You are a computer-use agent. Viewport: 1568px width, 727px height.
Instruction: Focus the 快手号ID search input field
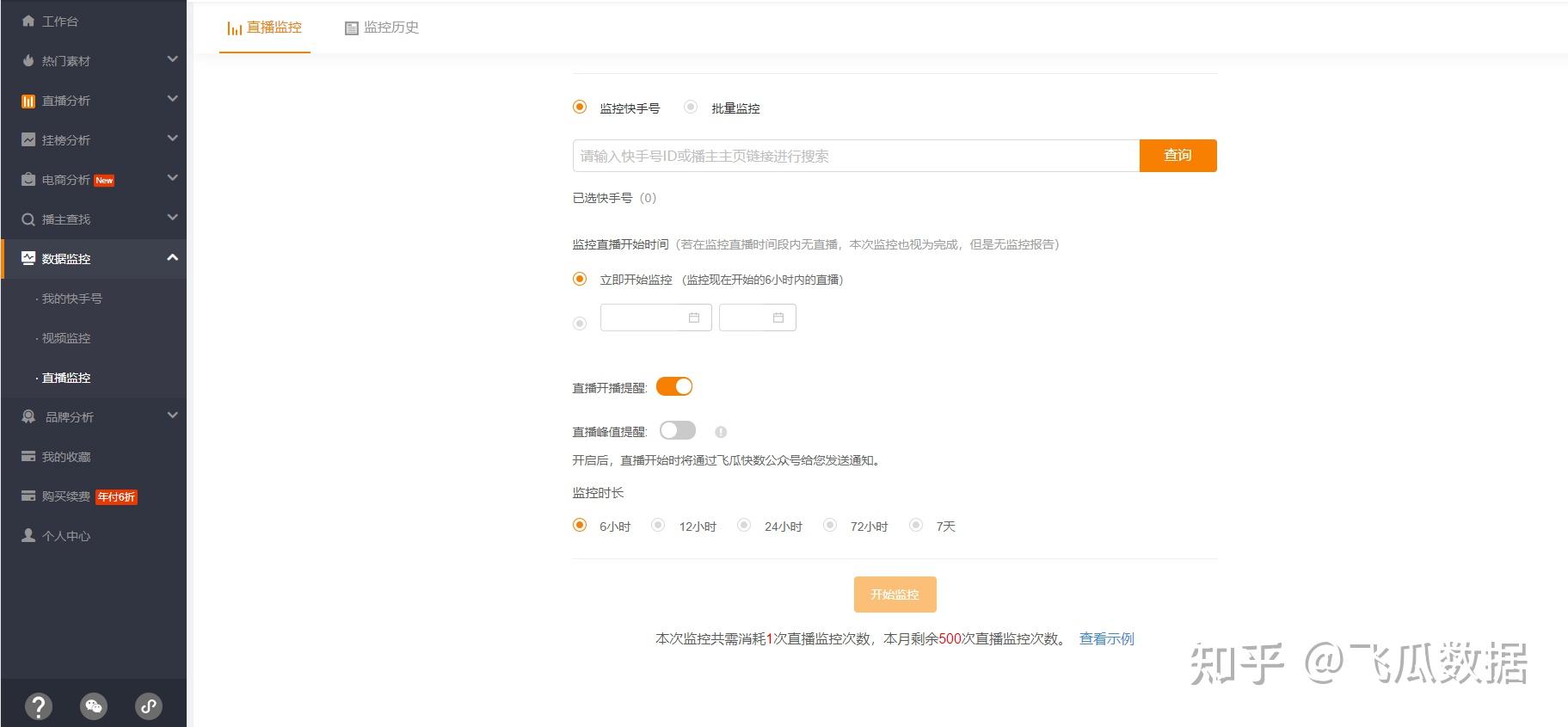(856, 156)
